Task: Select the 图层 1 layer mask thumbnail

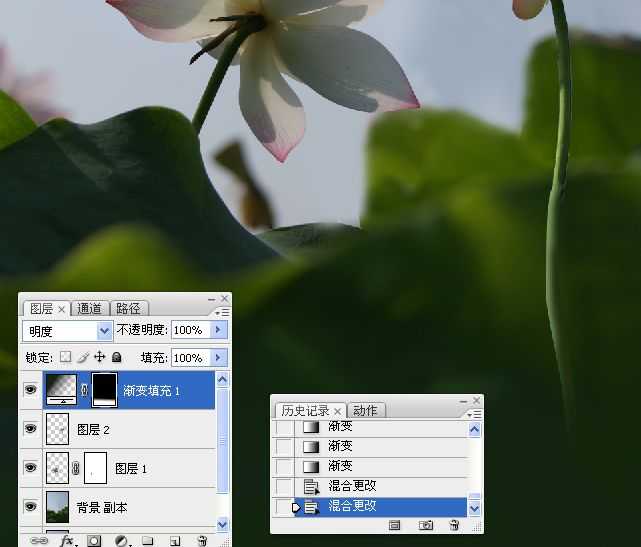Action: pos(95,467)
